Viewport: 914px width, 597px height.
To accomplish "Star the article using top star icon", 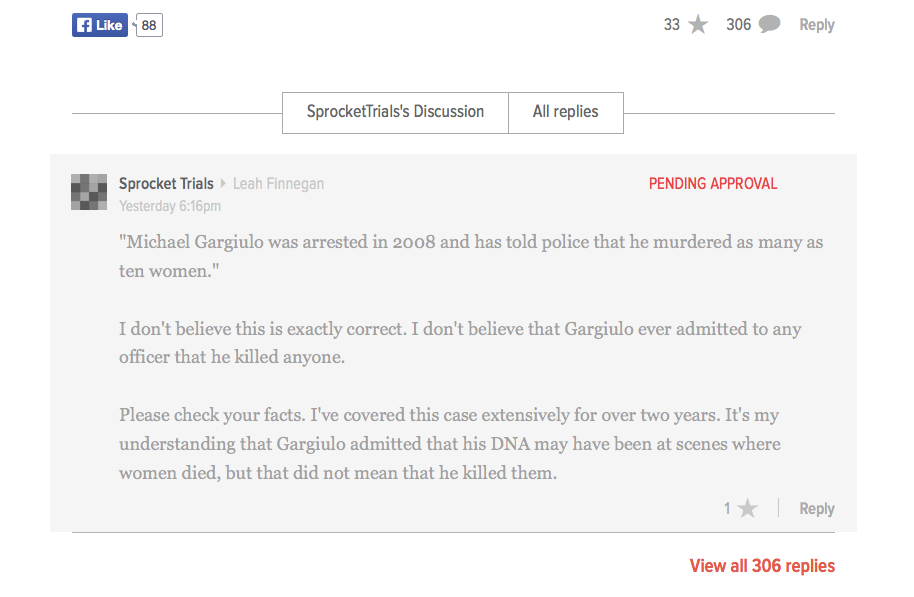I will click(x=698, y=24).
